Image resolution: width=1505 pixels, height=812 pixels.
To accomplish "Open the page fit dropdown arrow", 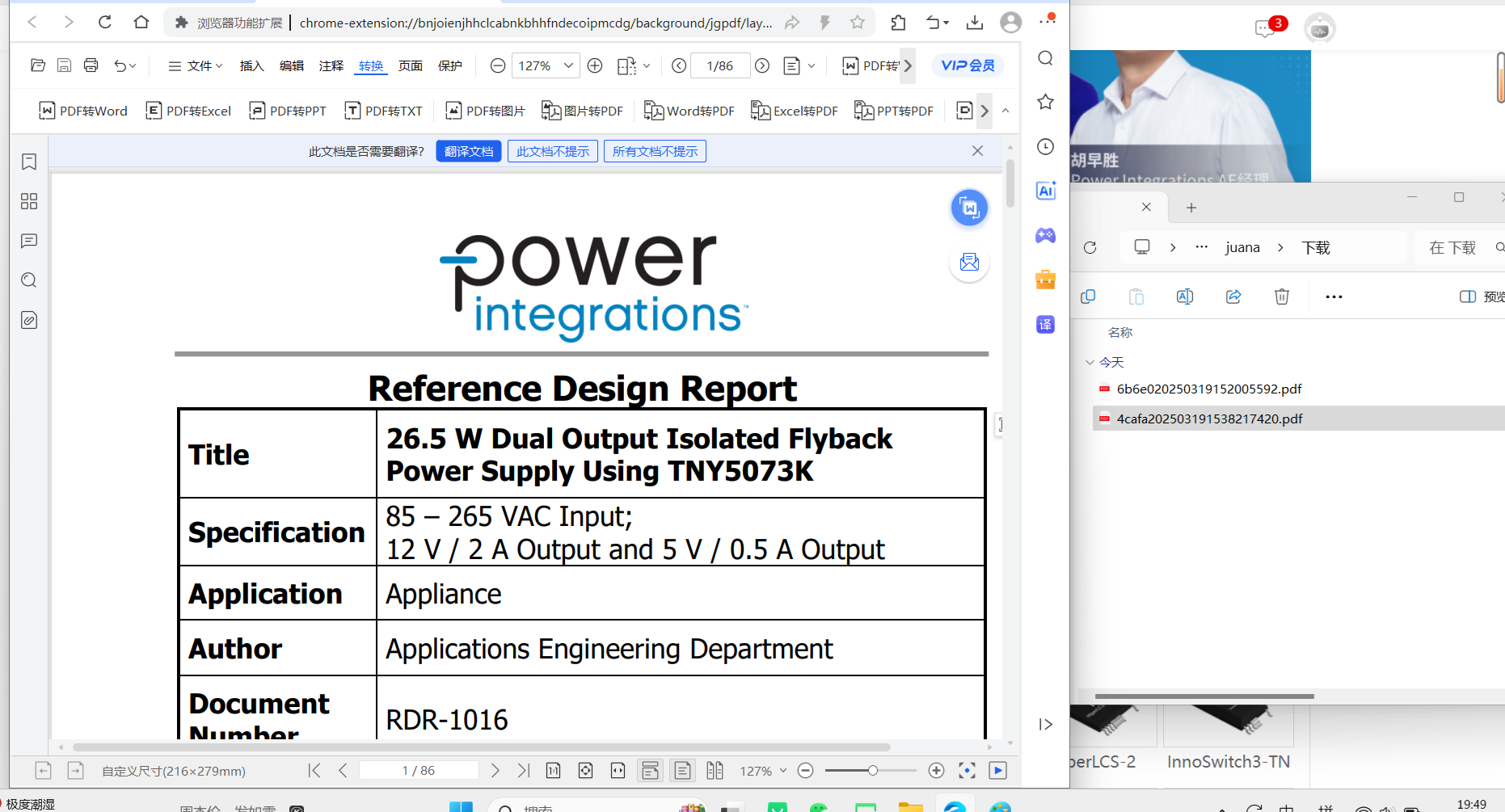I will coord(647,65).
